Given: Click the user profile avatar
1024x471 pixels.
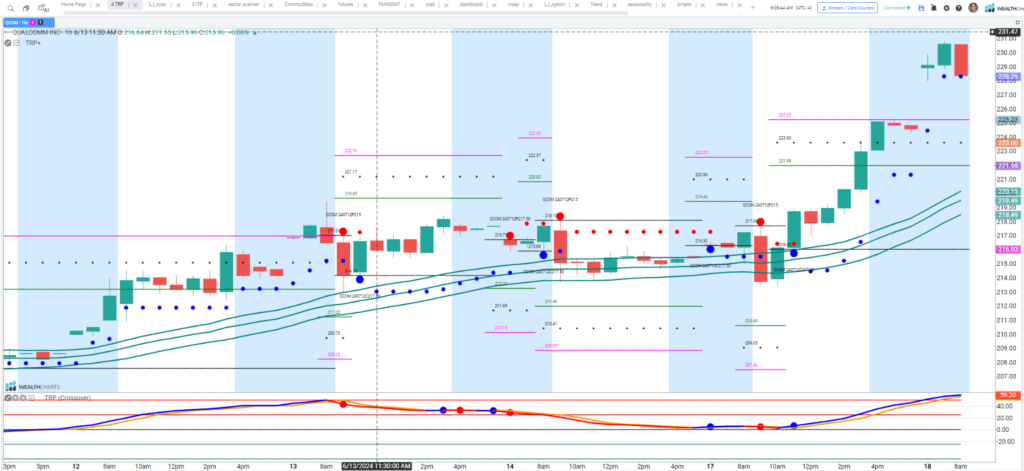Looking at the screenshot, I should point(973,7).
